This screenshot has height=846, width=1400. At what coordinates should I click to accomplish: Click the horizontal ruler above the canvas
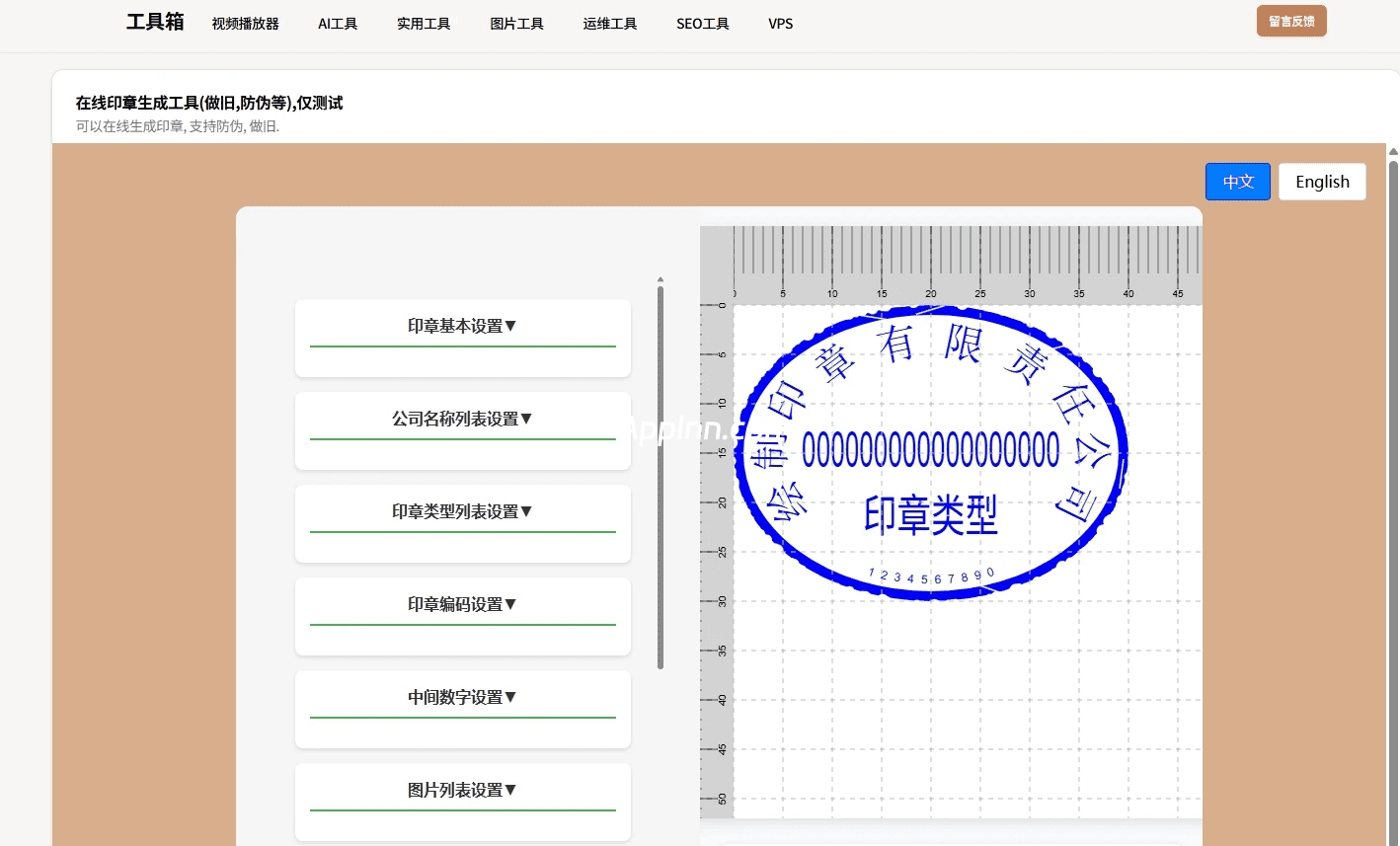[968, 265]
